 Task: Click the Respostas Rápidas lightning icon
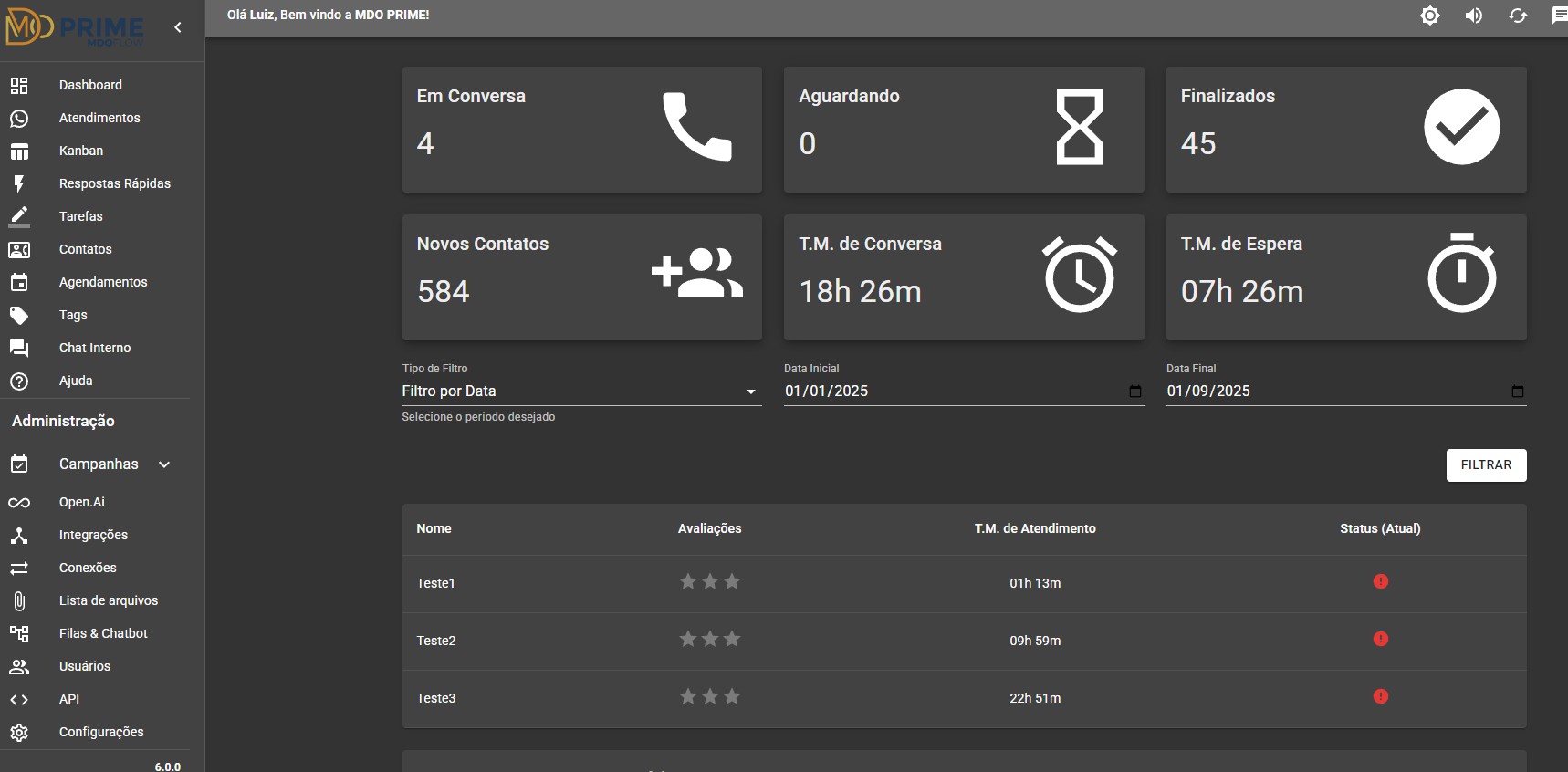(x=19, y=184)
